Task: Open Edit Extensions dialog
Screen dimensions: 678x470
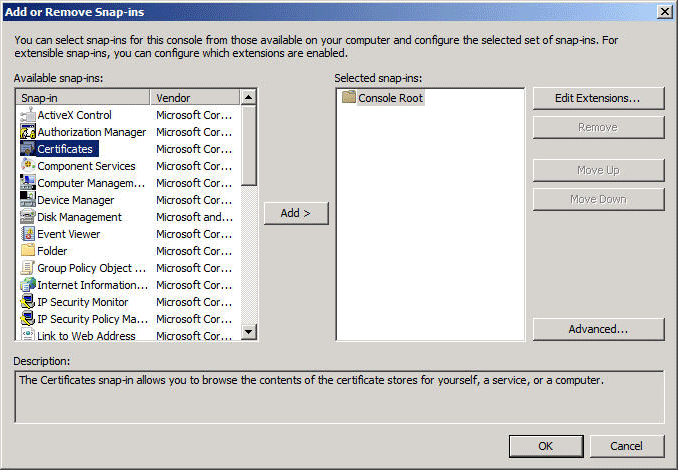Action: point(598,98)
